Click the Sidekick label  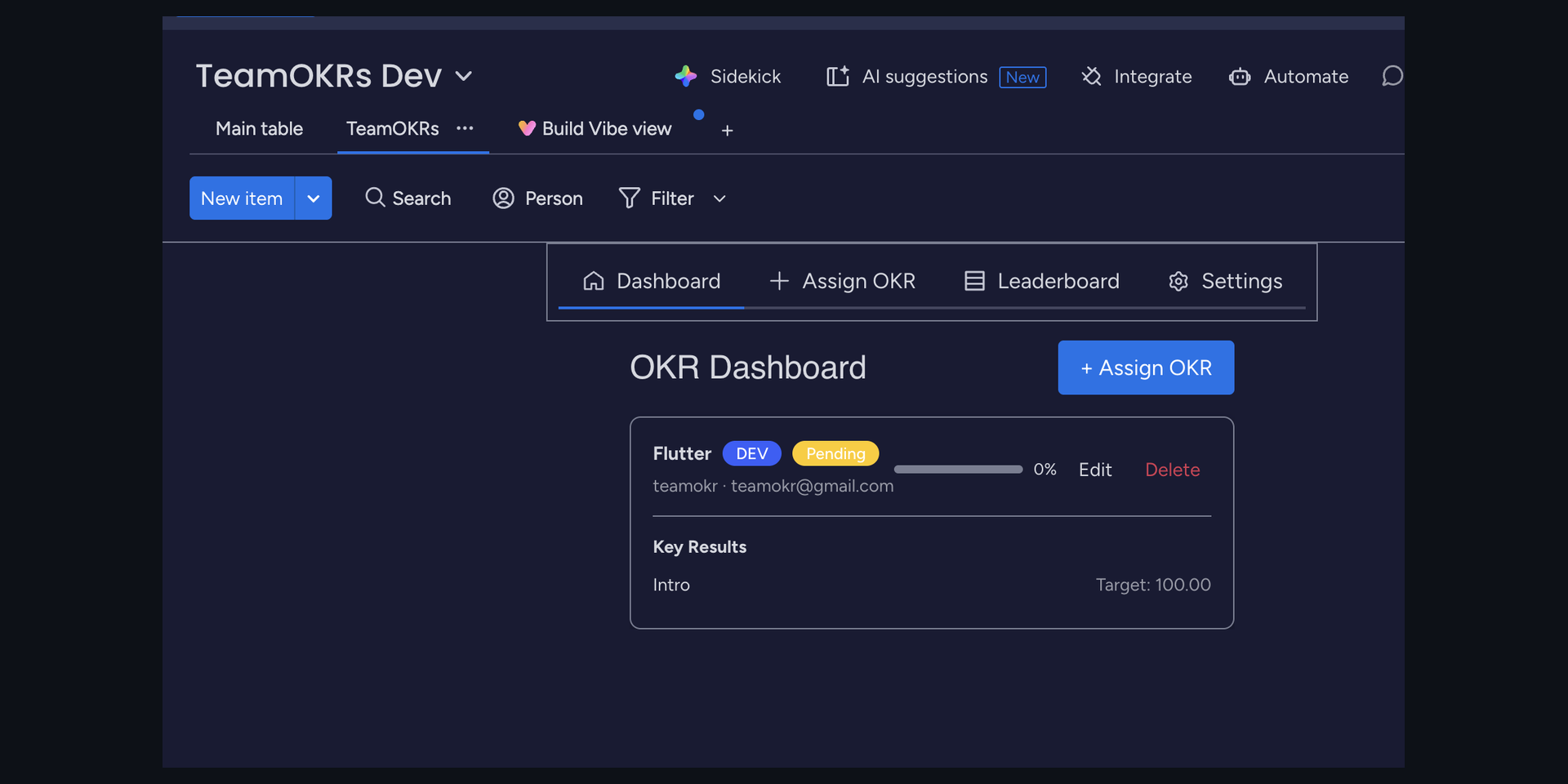tap(746, 76)
